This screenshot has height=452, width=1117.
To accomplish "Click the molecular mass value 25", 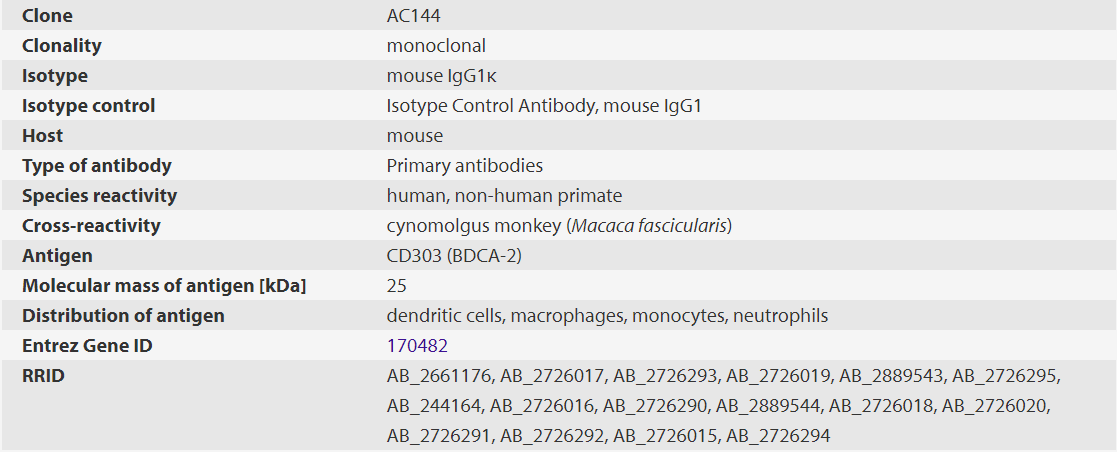I will pyautogui.click(x=397, y=286).
